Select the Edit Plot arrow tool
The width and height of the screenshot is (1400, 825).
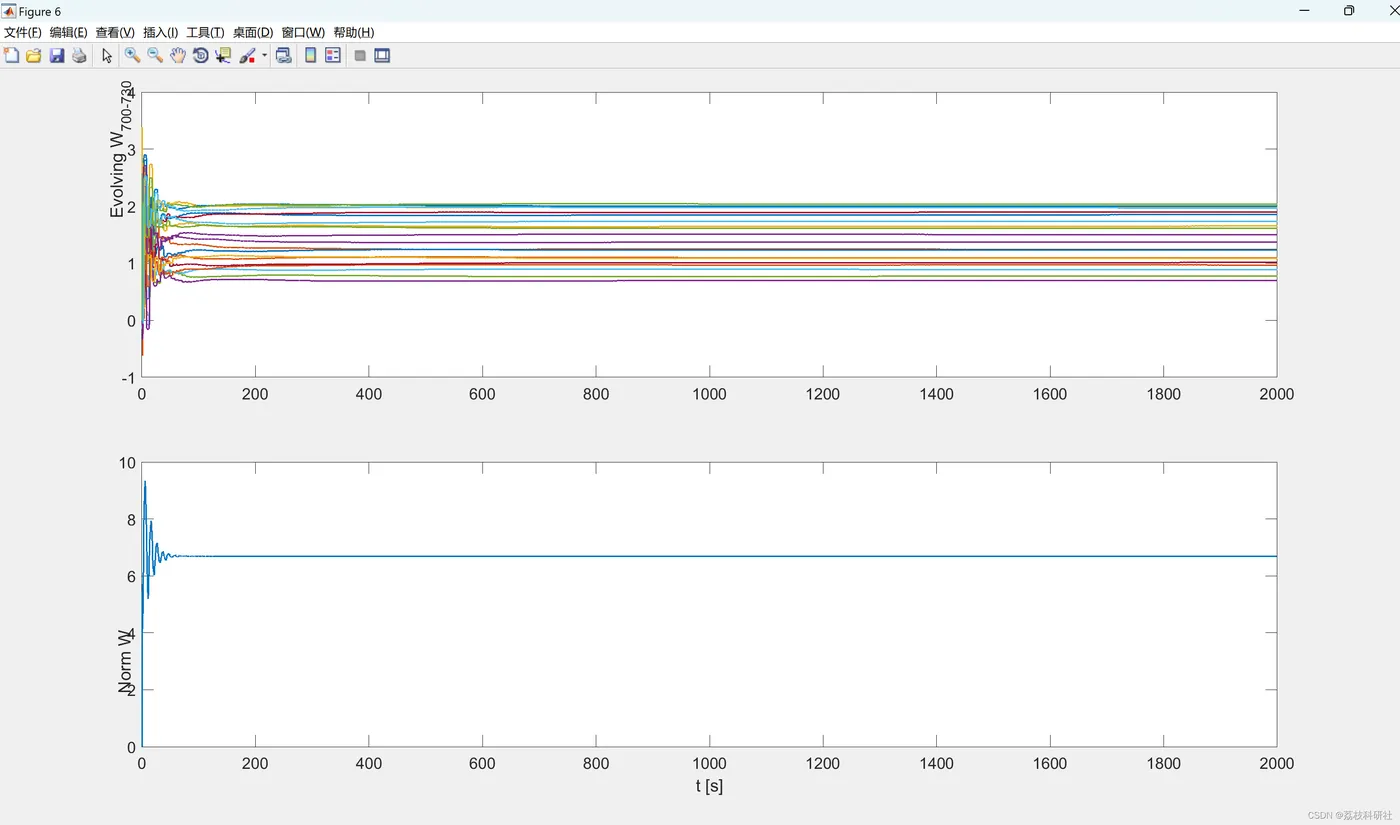tap(107, 56)
